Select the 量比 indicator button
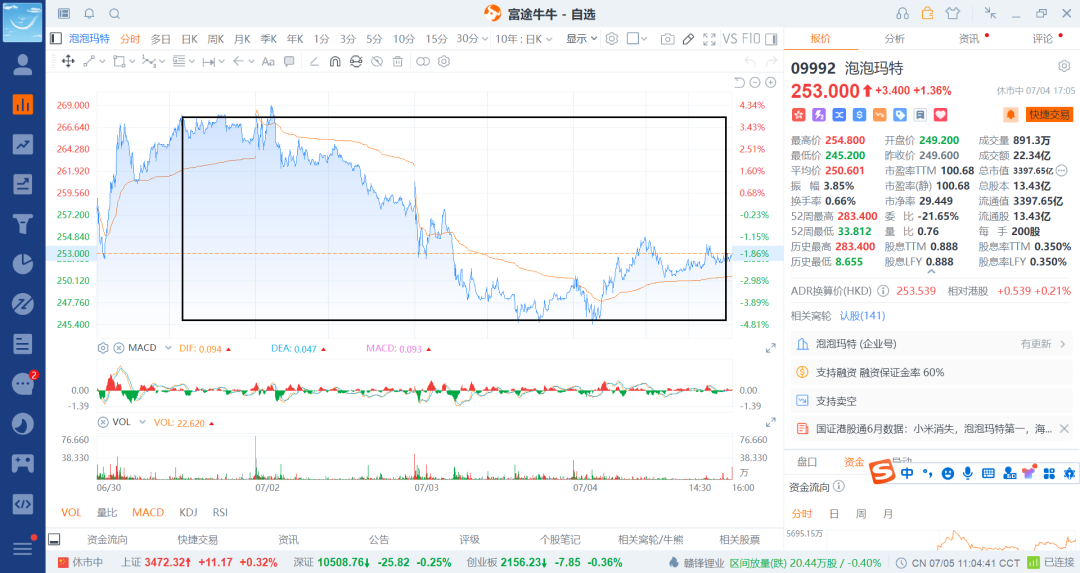The image size is (1080, 573). pos(107,512)
